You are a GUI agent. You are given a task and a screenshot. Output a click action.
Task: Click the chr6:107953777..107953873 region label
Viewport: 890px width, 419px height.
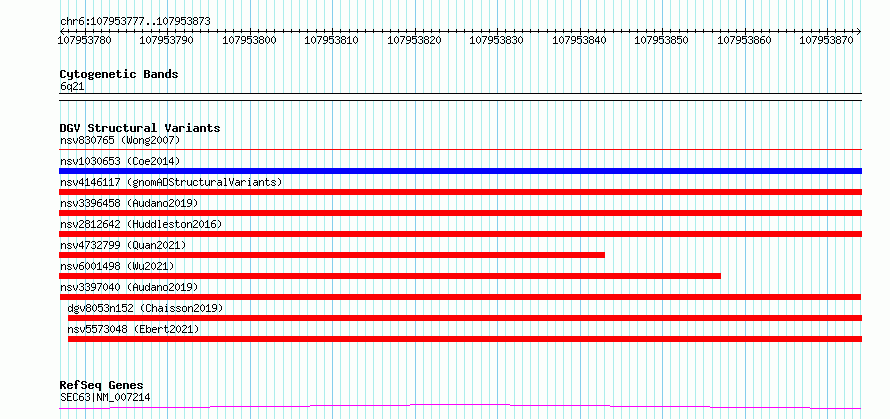[135, 21]
